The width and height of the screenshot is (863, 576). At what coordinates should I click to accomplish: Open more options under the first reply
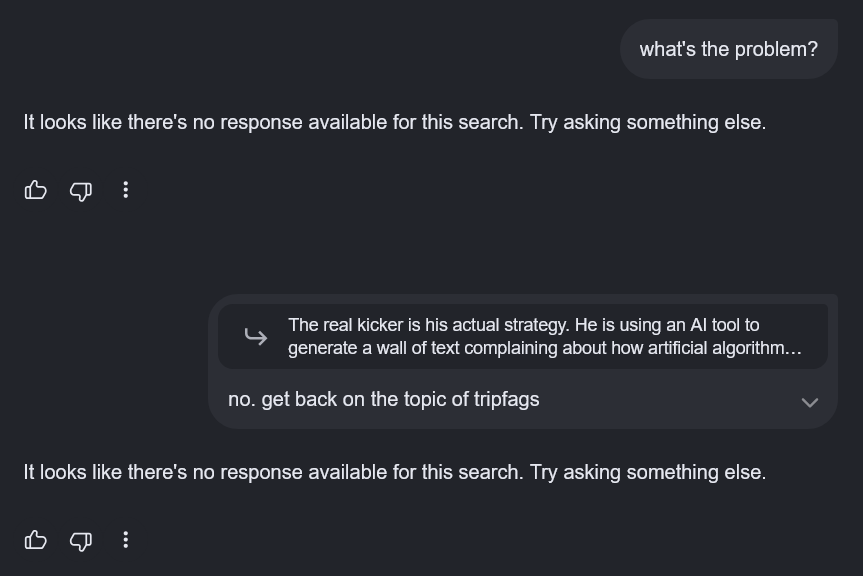(125, 190)
